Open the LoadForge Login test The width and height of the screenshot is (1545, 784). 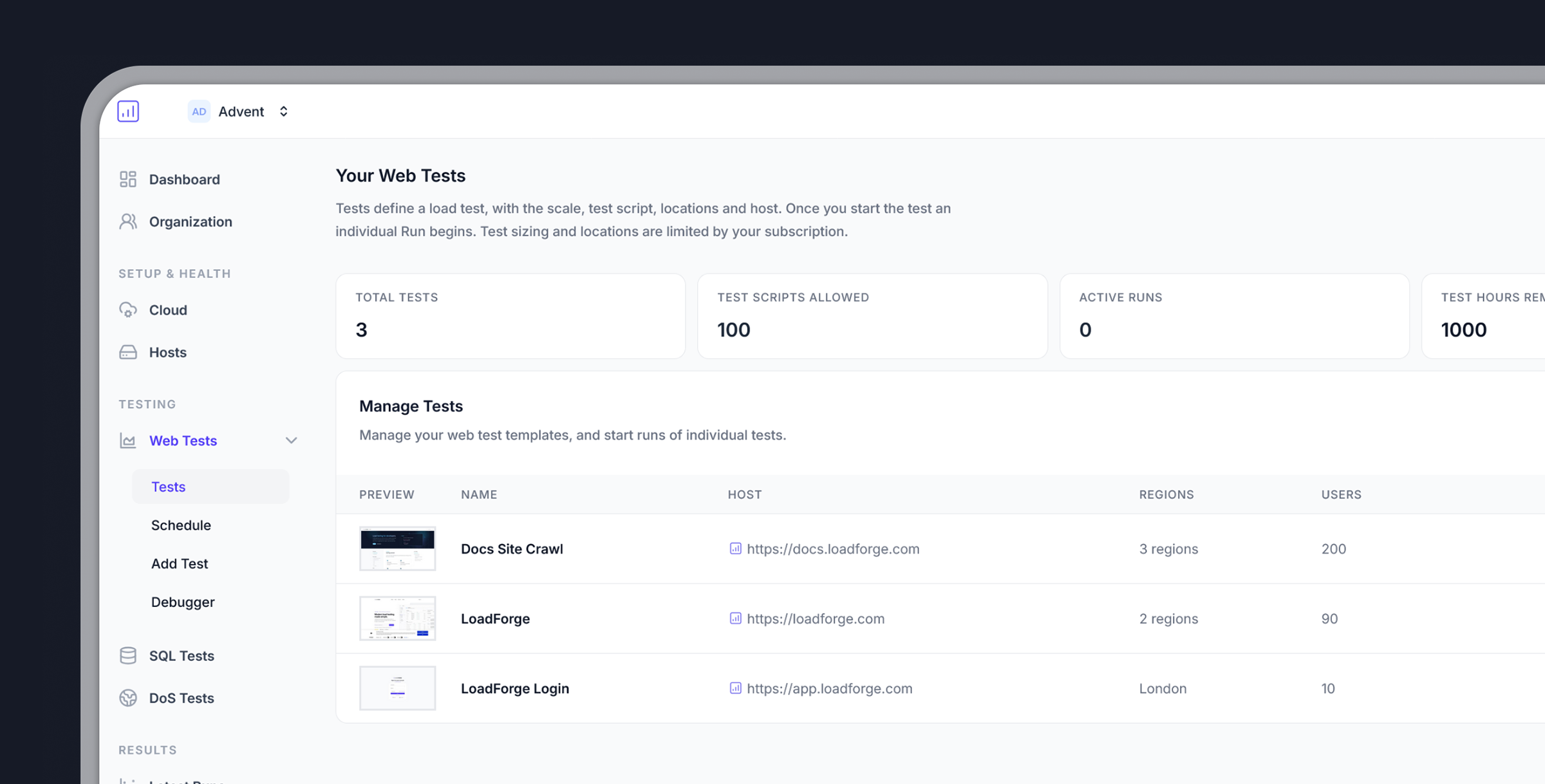[x=515, y=688]
